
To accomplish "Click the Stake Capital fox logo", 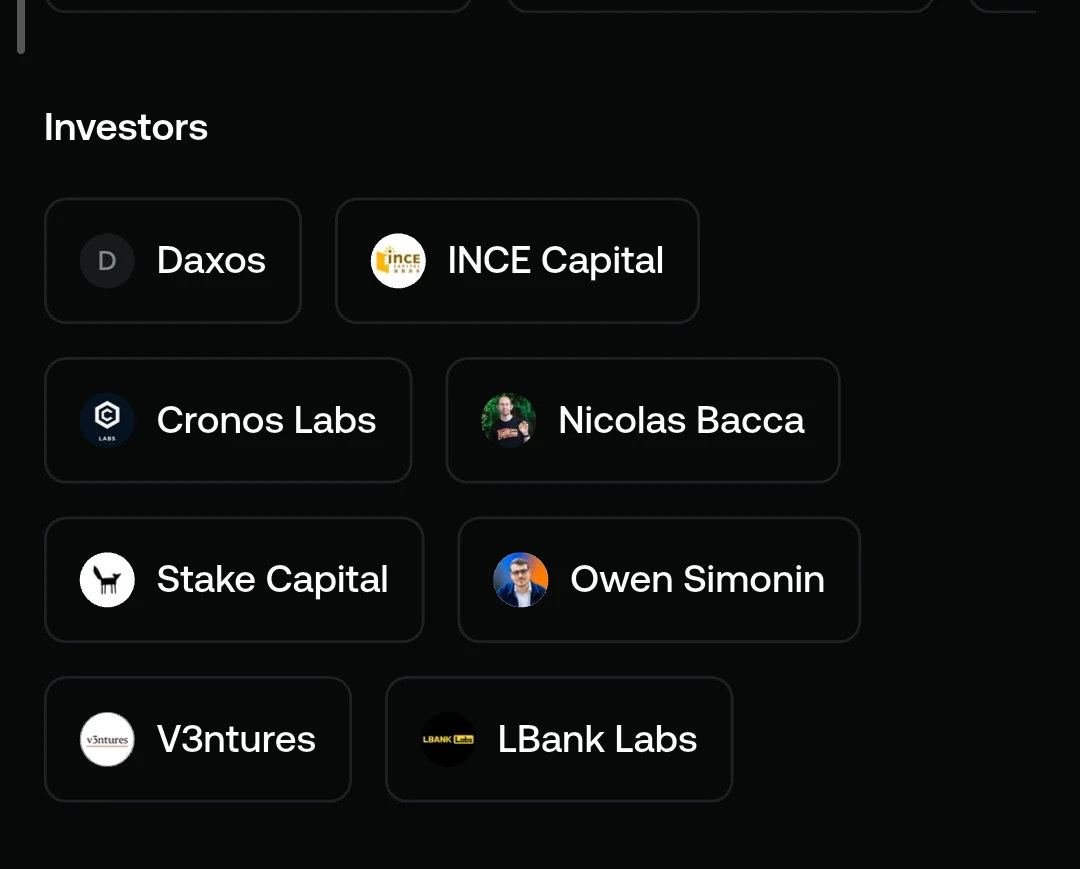I will pyautogui.click(x=107, y=580).
